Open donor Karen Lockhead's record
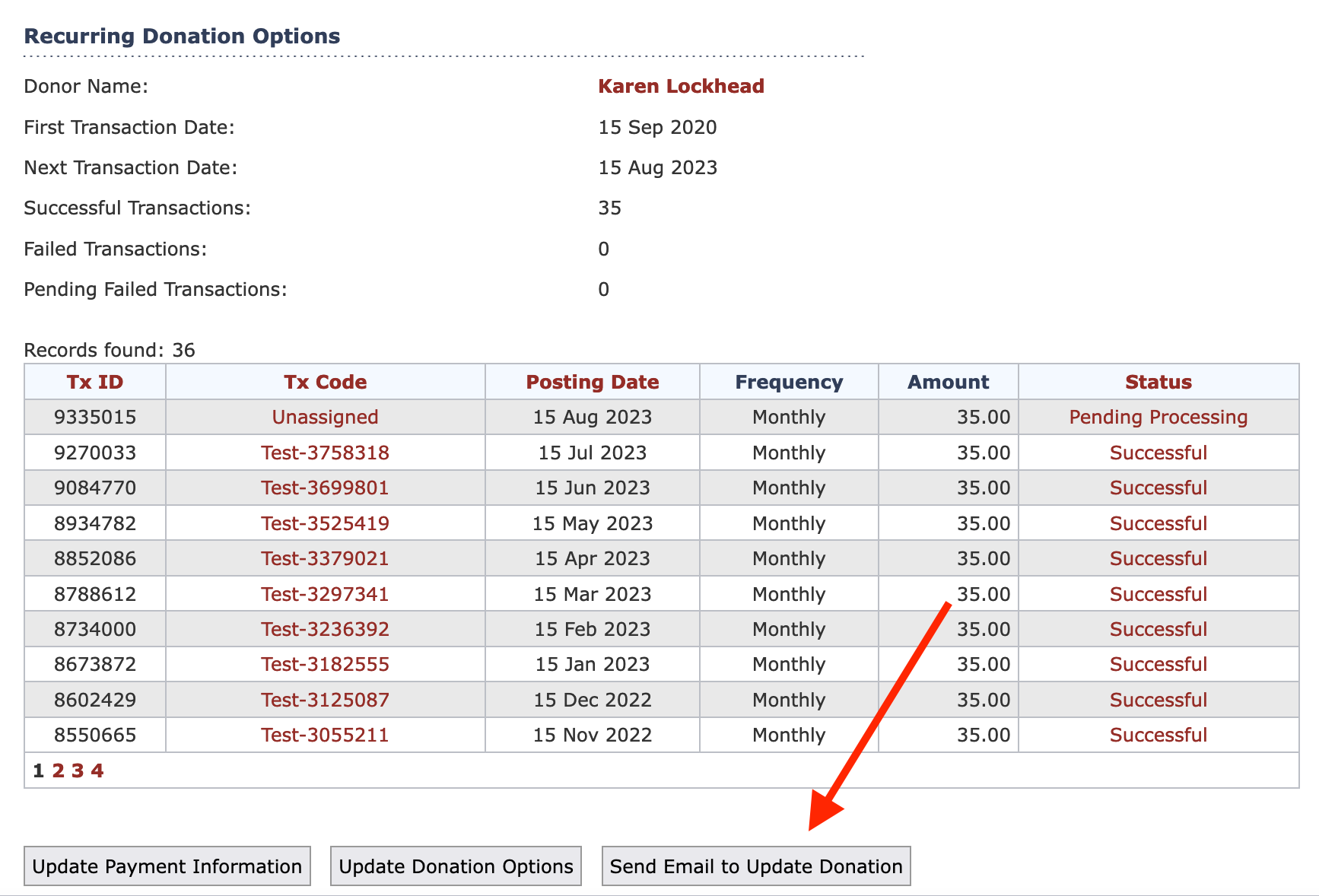Screen dimensions: 1319x896 pyautogui.click(x=681, y=86)
